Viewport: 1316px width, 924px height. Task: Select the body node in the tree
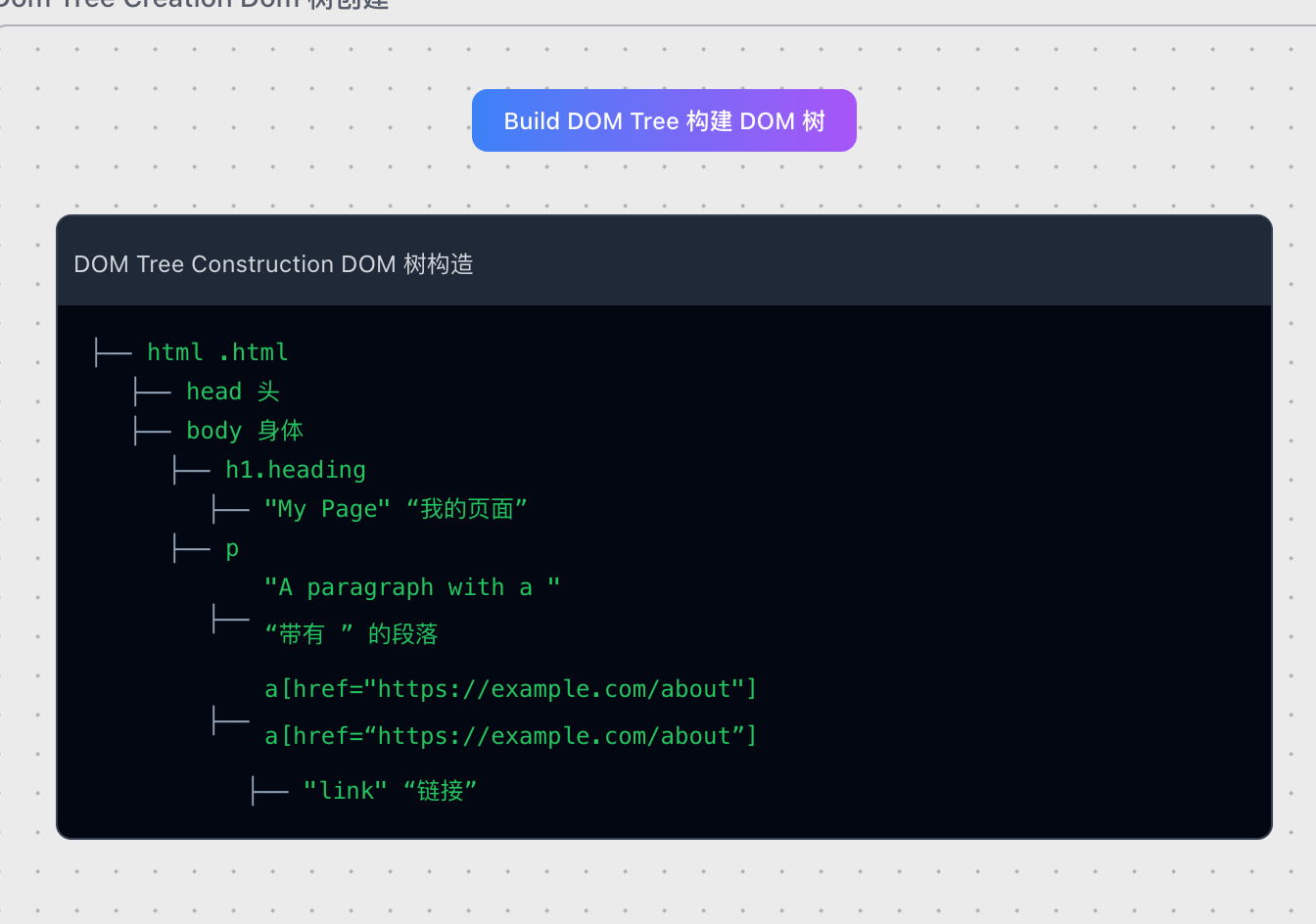213,431
